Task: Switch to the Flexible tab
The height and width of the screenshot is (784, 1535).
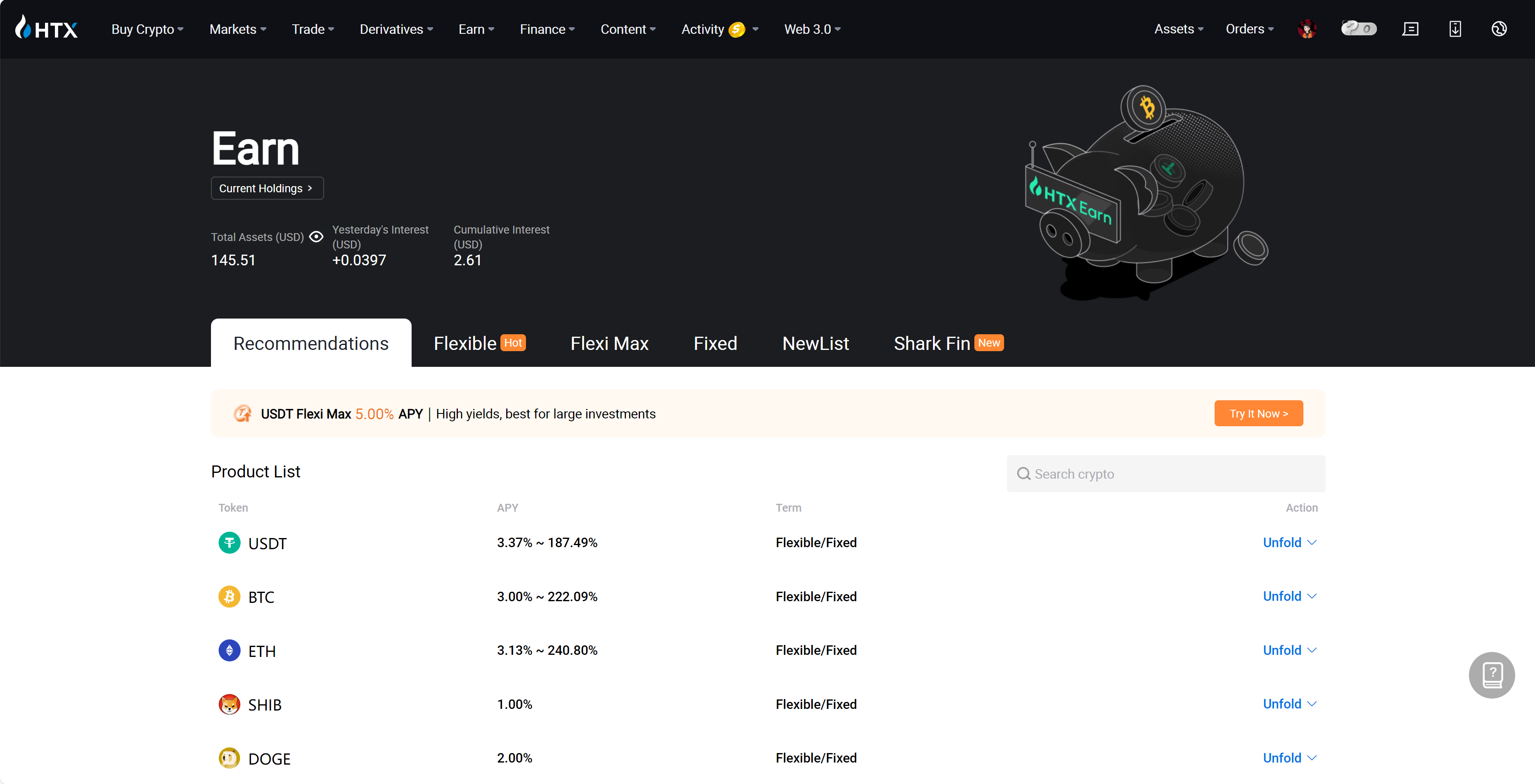Action: click(x=480, y=343)
